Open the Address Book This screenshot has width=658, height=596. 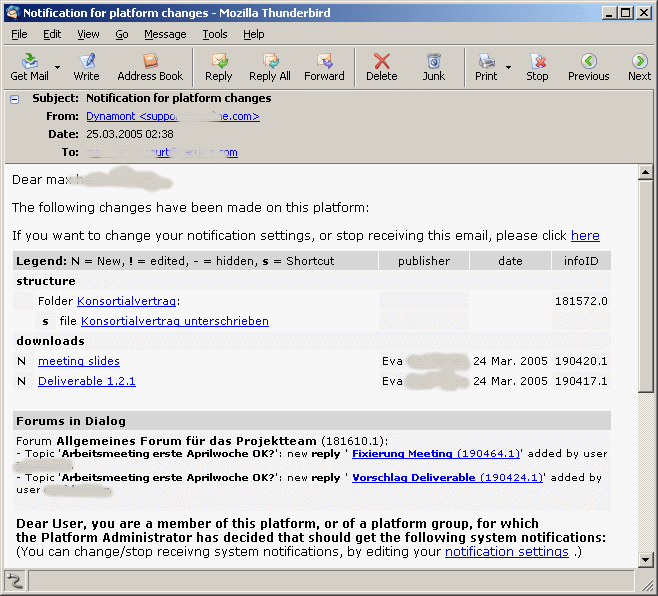click(150, 67)
